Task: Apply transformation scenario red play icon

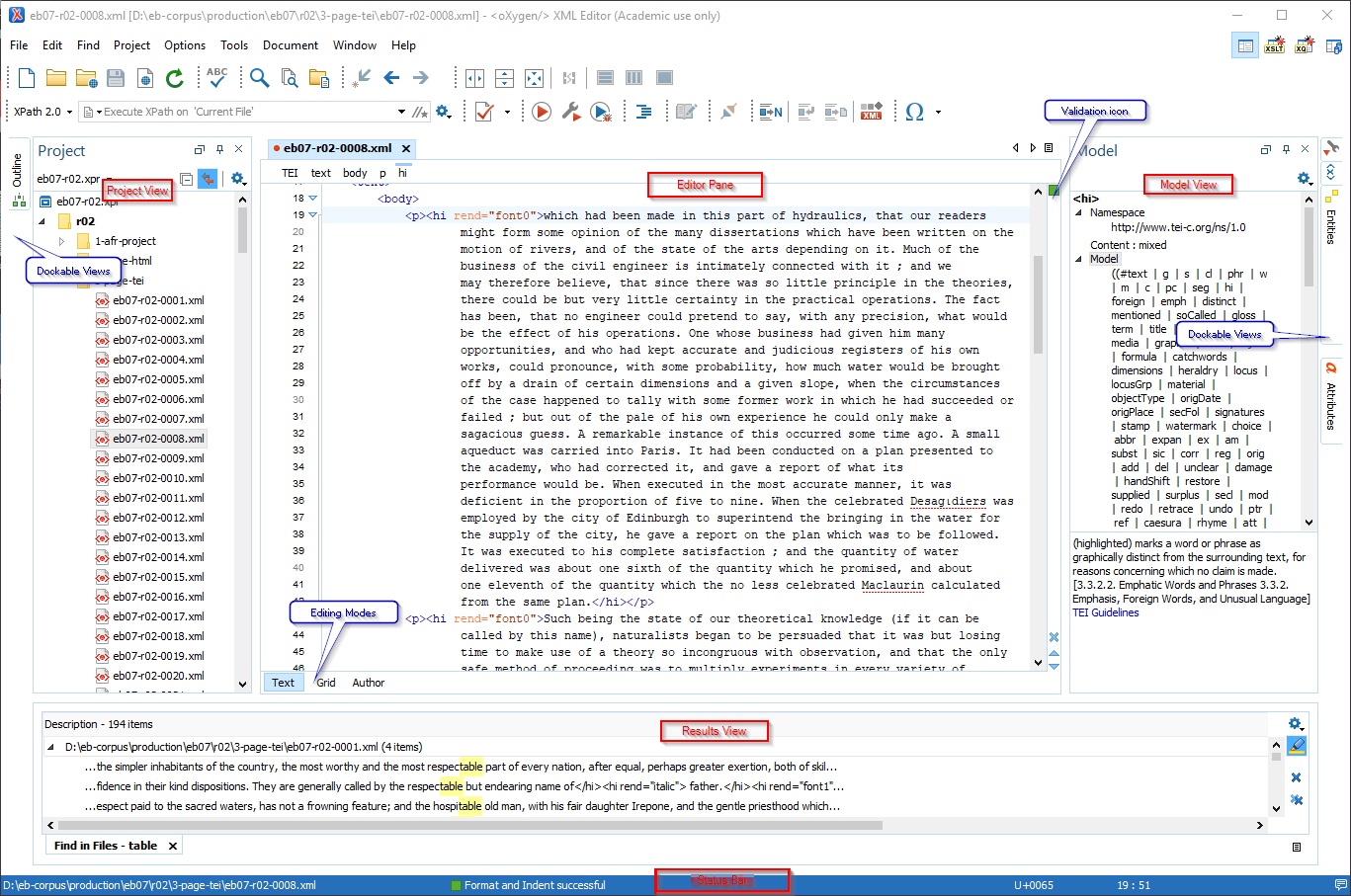Action: (x=542, y=112)
